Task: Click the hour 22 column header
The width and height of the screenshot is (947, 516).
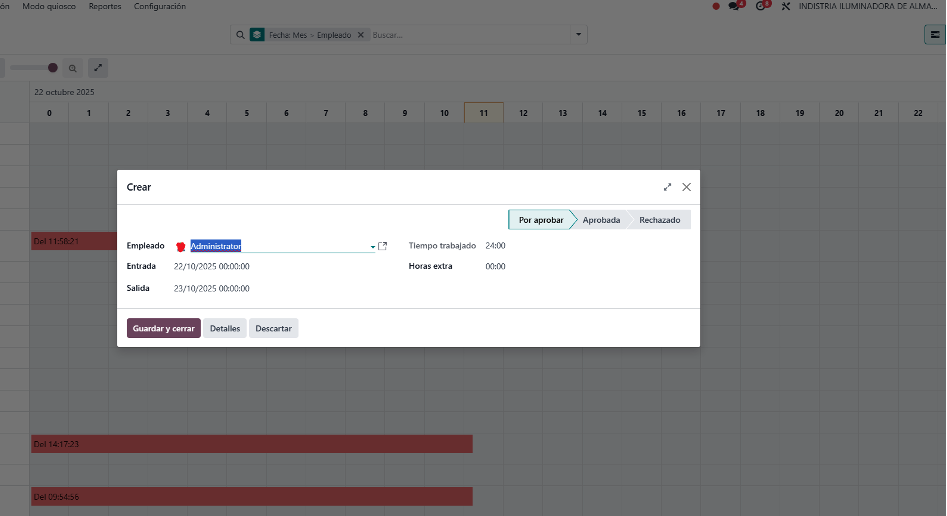Action: pyautogui.click(x=918, y=113)
